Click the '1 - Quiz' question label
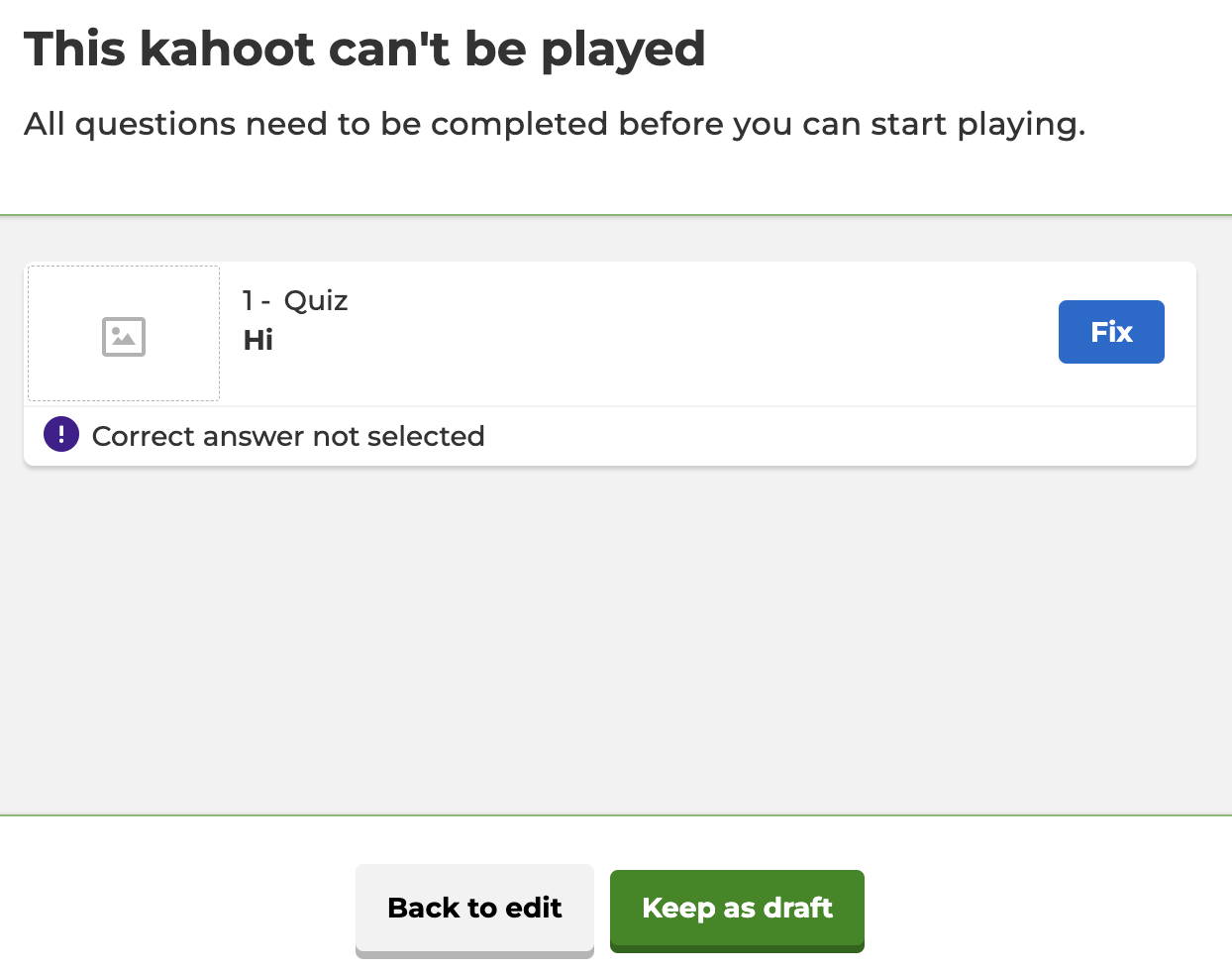This screenshot has height=971, width=1232. coord(295,300)
